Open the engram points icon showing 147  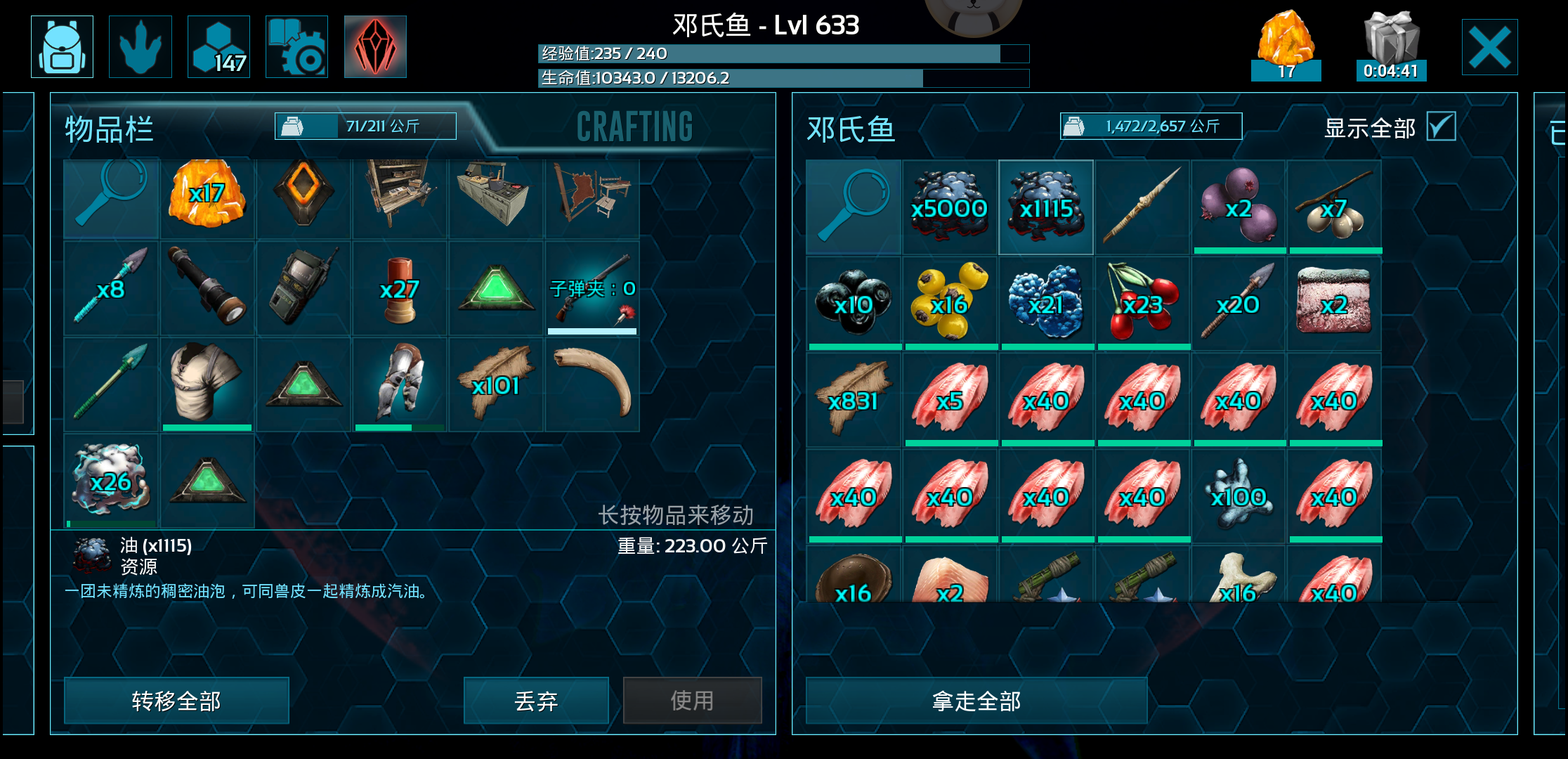click(218, 46)
